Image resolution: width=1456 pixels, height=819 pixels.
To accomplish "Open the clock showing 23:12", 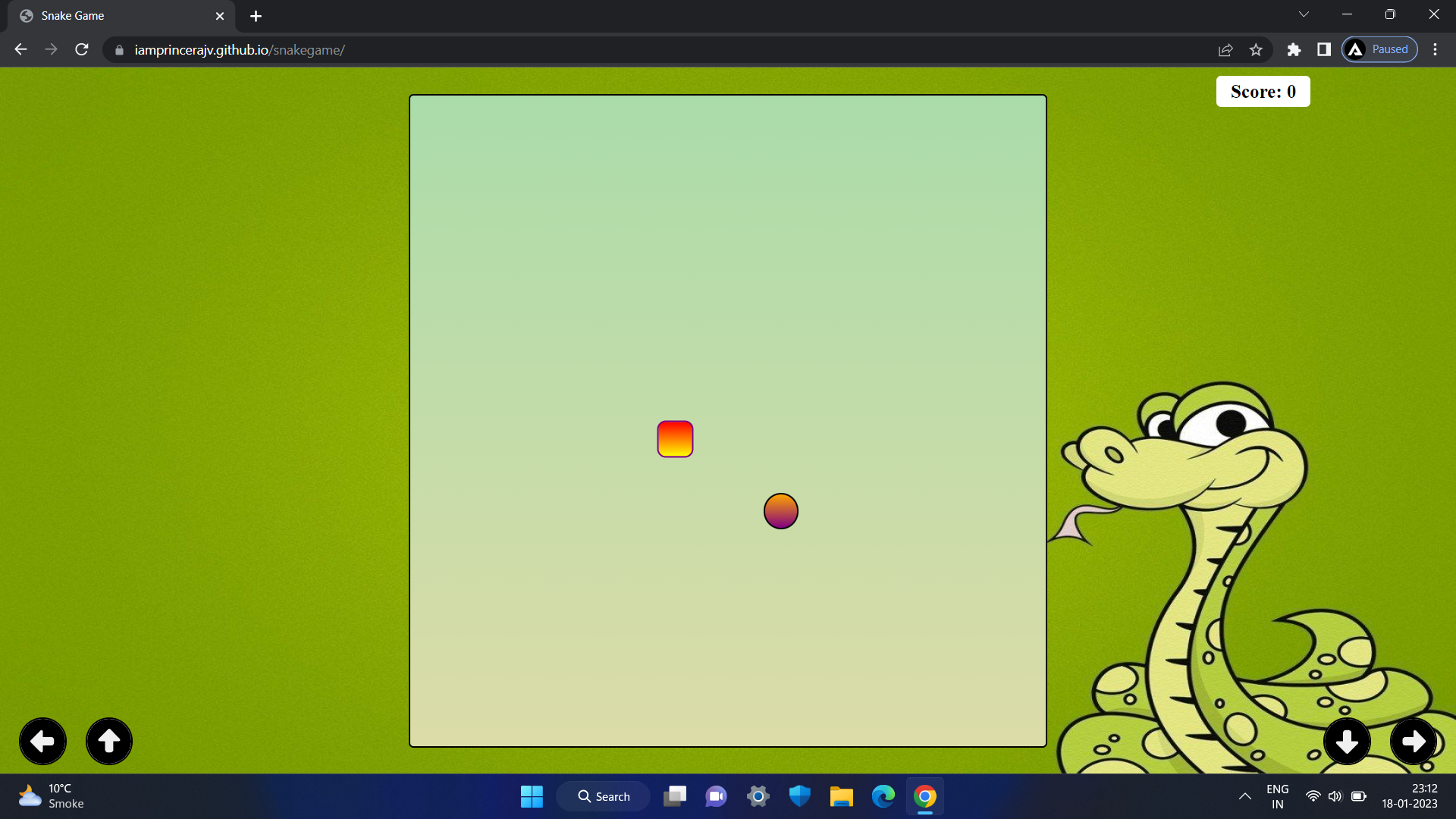I will tap(1410, 796).
